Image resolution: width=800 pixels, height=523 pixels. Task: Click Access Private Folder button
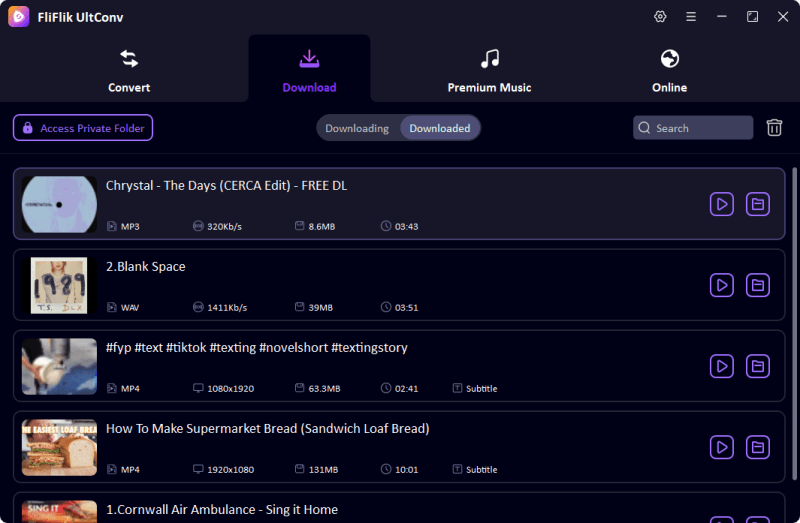[83, 128]
